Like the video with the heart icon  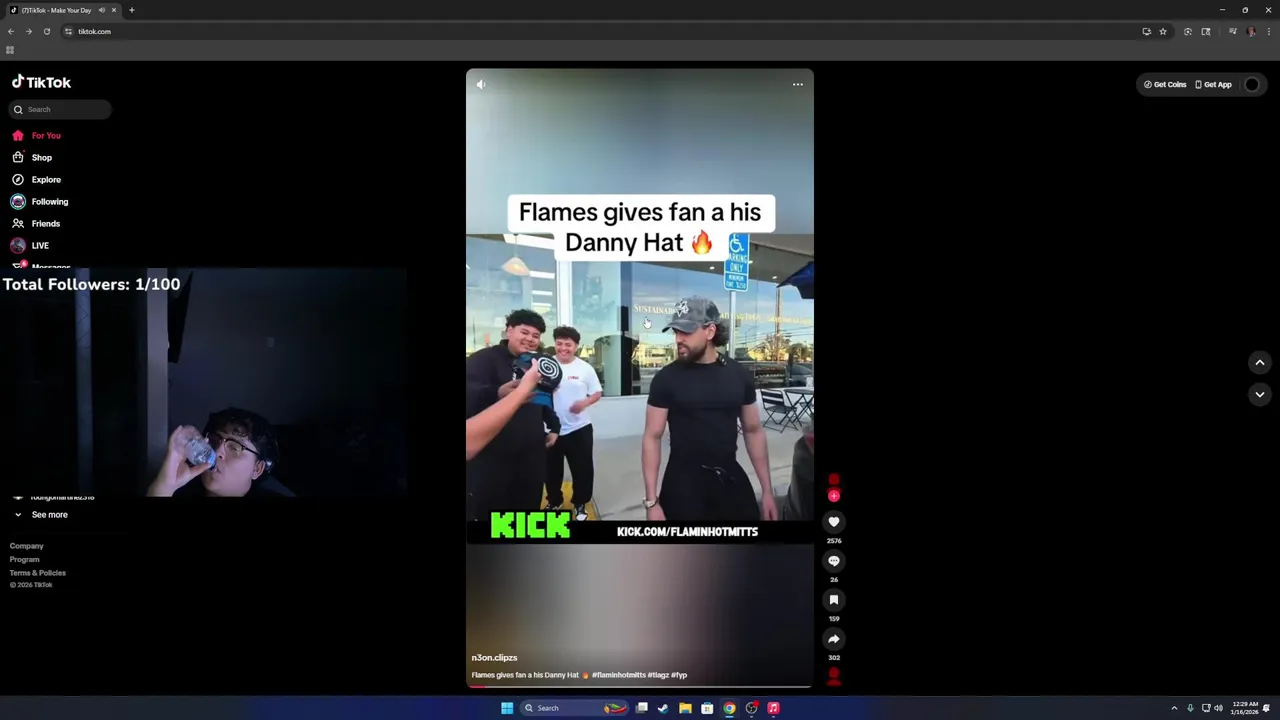click(833, 522)
